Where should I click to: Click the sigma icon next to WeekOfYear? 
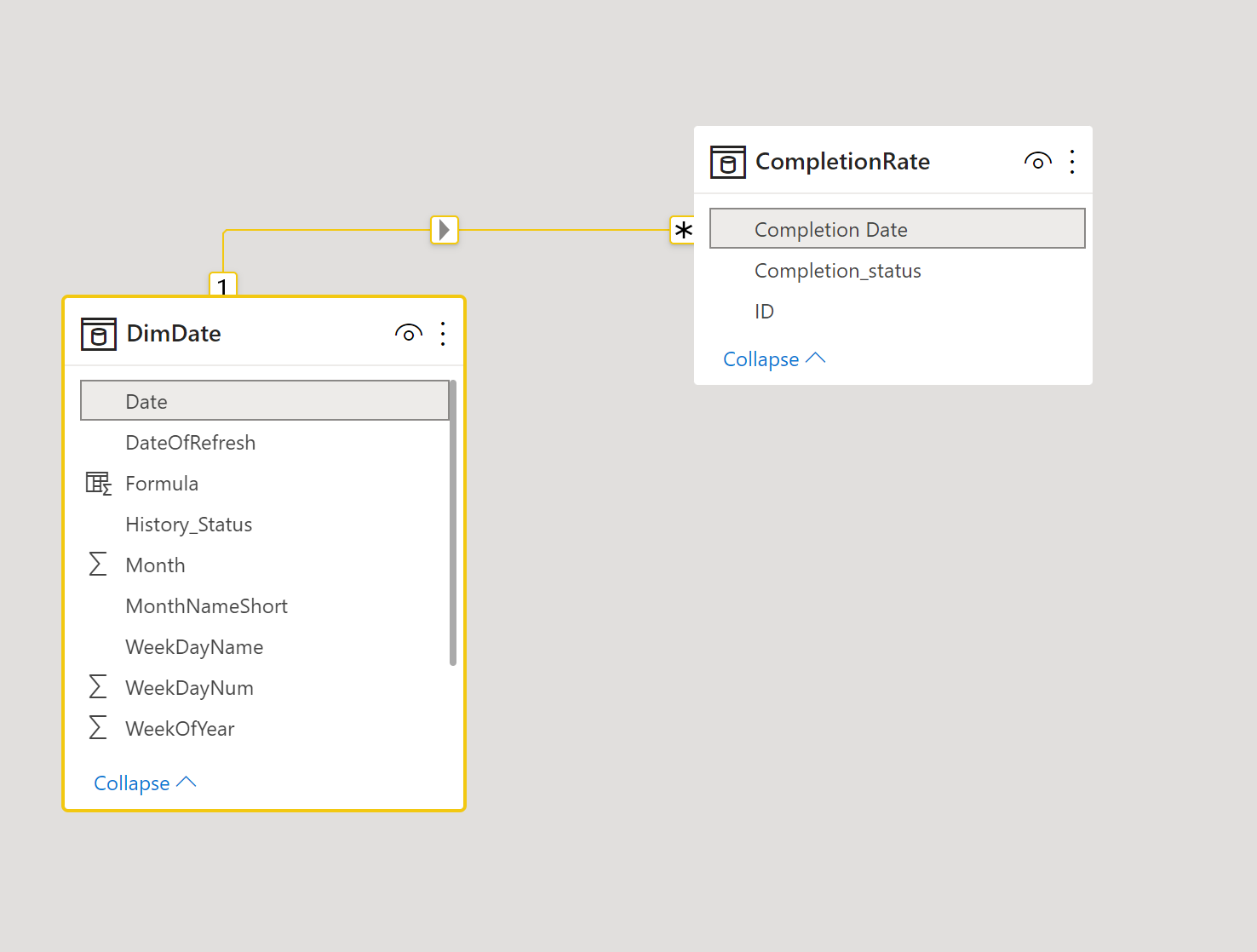point(98,728)
